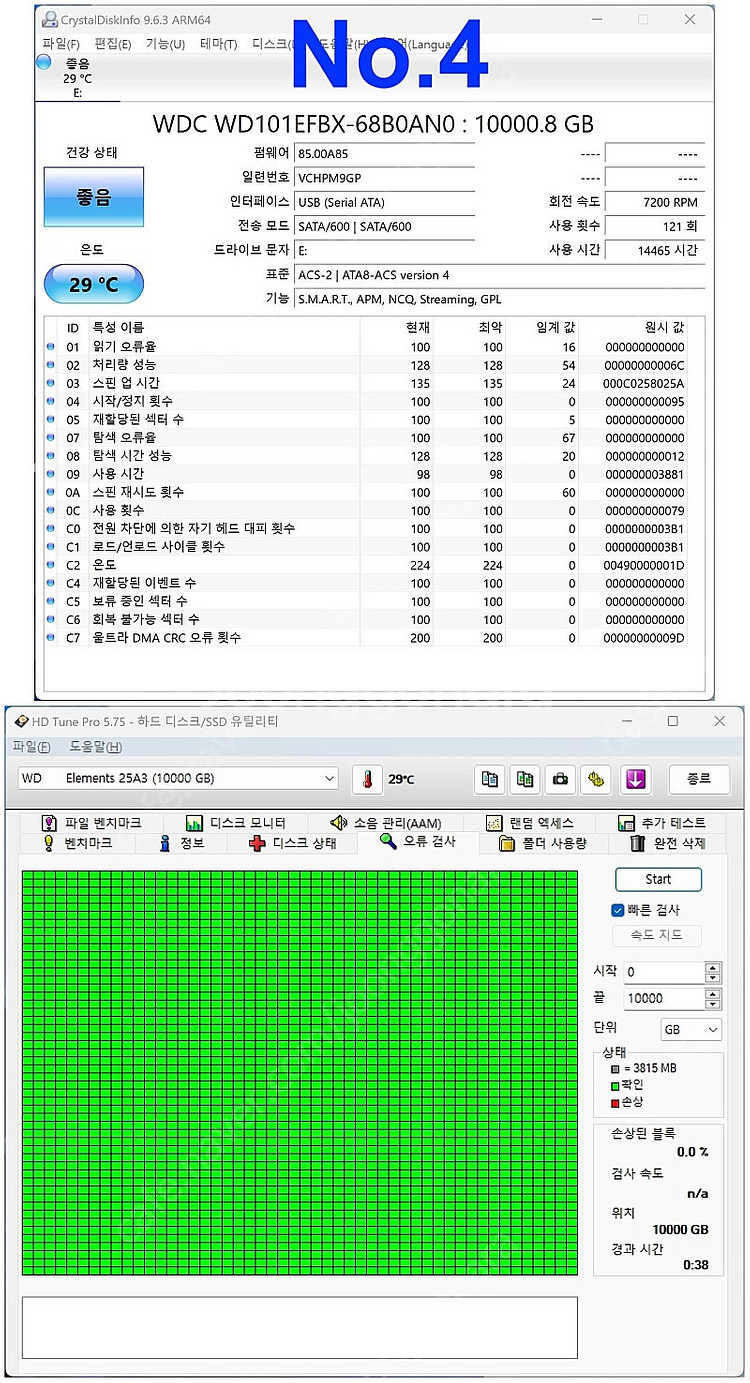The width and height of the screenshot is (750, 1383).
Task: Click the green 확인 legend swatch
Action: pos(615,1084)
